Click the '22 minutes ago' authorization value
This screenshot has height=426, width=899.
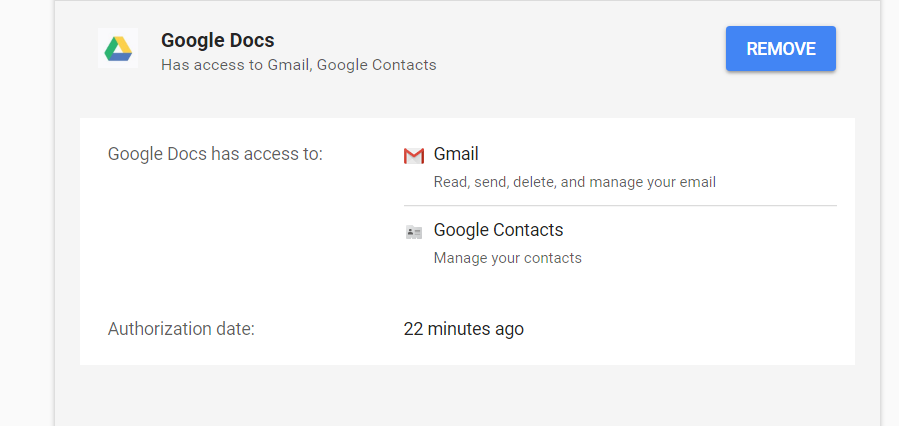[463, 329]
